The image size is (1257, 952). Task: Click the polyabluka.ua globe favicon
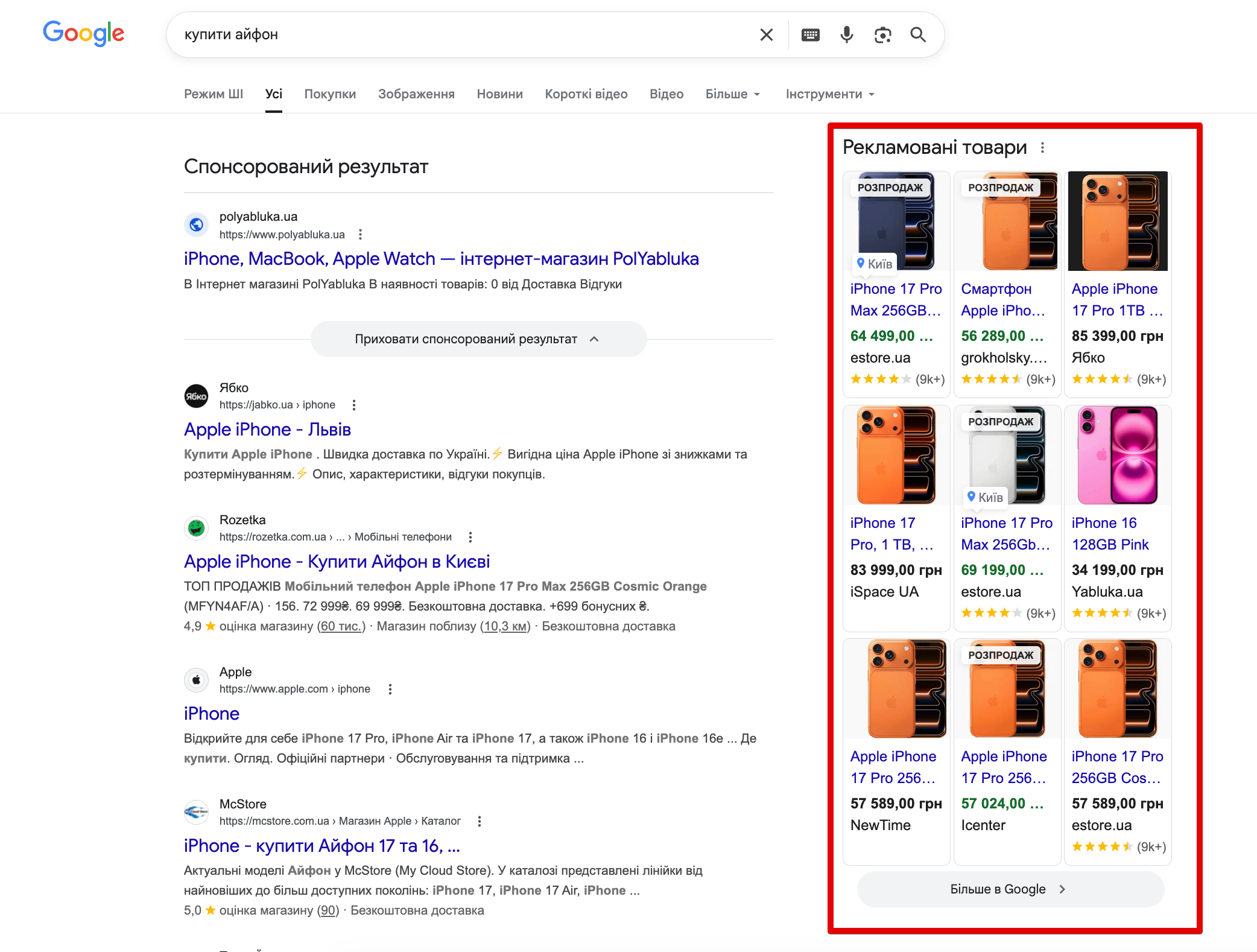(196, 225)
